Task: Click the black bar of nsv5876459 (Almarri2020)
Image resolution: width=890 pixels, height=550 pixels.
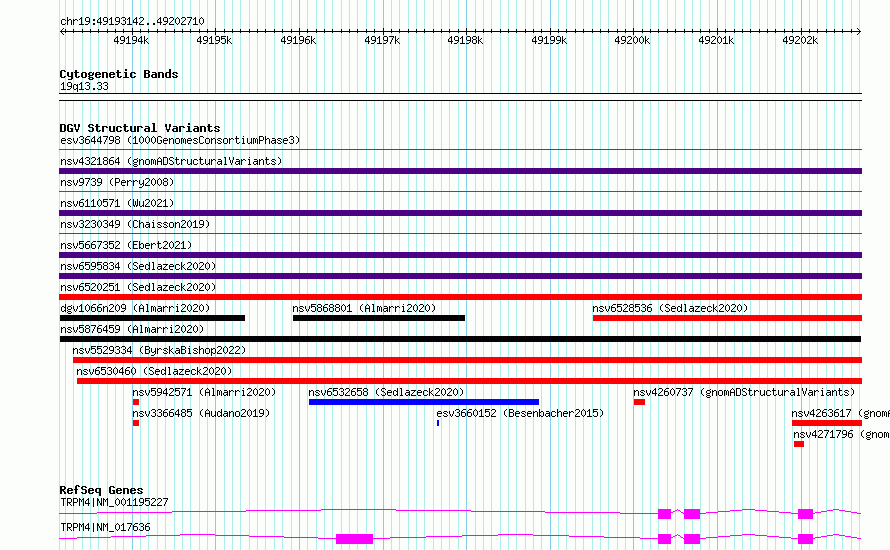Action: [x=460, y=339]
